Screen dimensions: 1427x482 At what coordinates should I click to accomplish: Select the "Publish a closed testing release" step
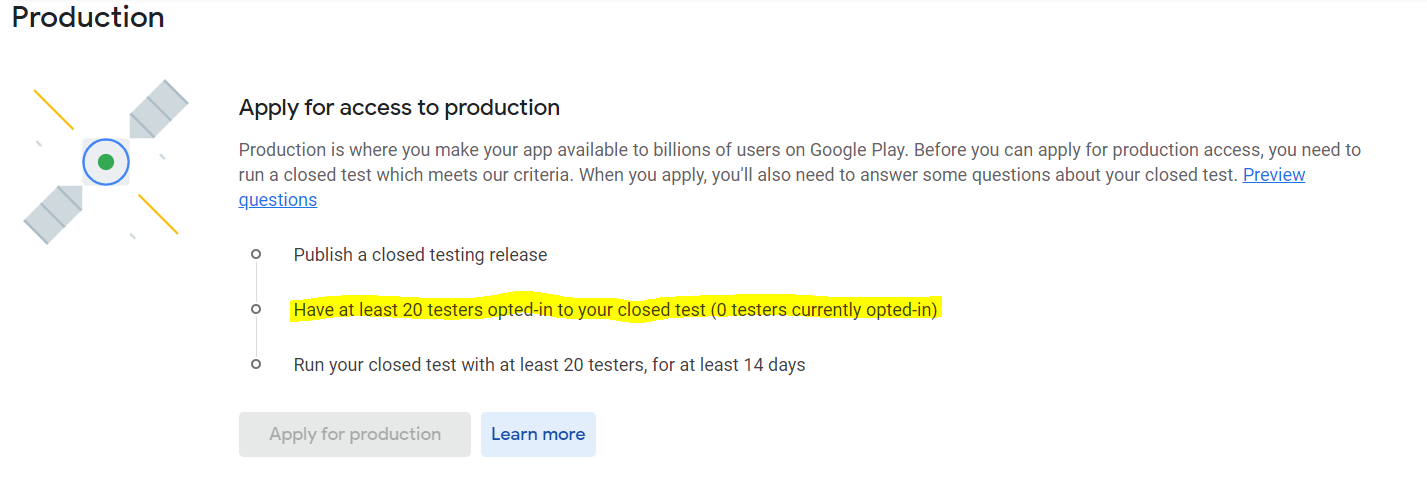[420, 255]
